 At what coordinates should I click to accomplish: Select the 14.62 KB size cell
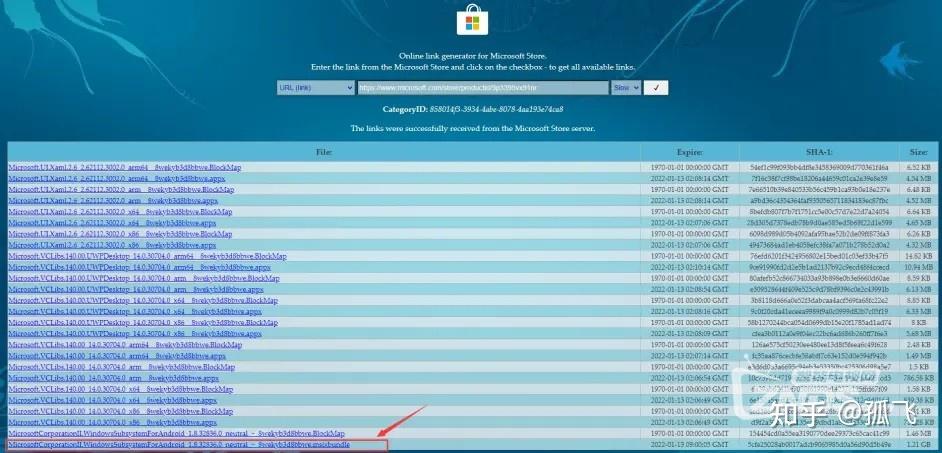[x=917, y=256]
